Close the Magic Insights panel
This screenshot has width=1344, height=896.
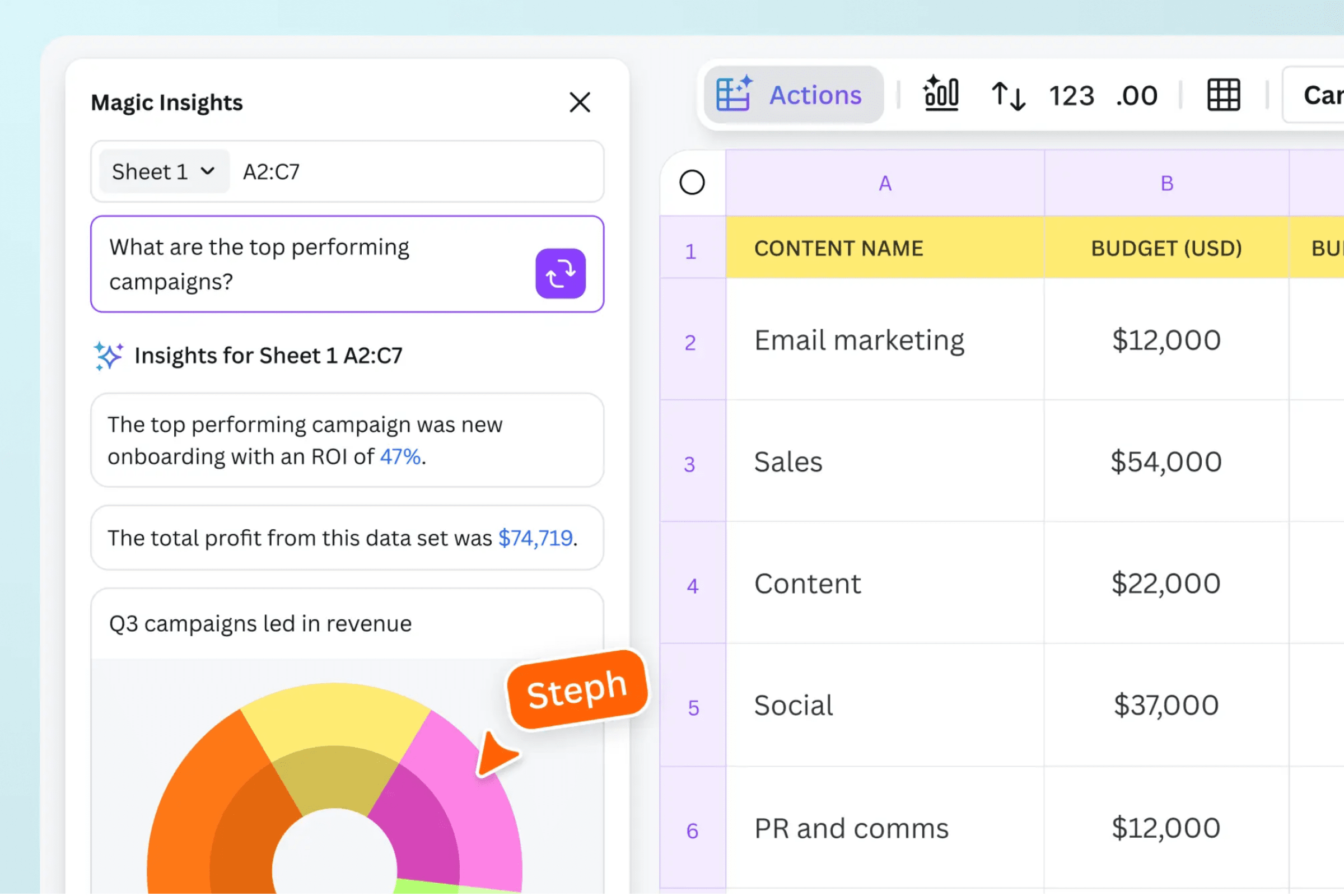pos(581,103)
